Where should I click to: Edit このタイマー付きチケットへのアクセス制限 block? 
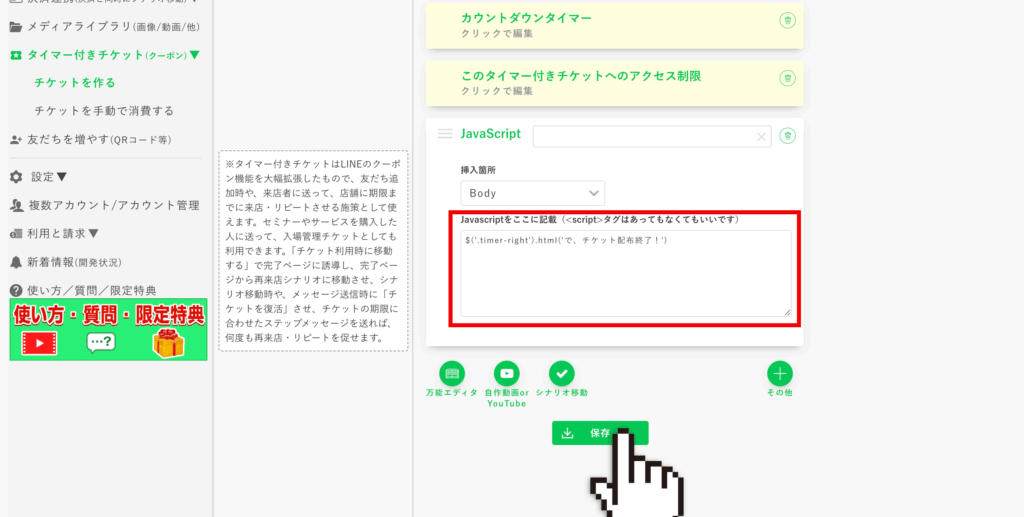click(x=615, y=83)
